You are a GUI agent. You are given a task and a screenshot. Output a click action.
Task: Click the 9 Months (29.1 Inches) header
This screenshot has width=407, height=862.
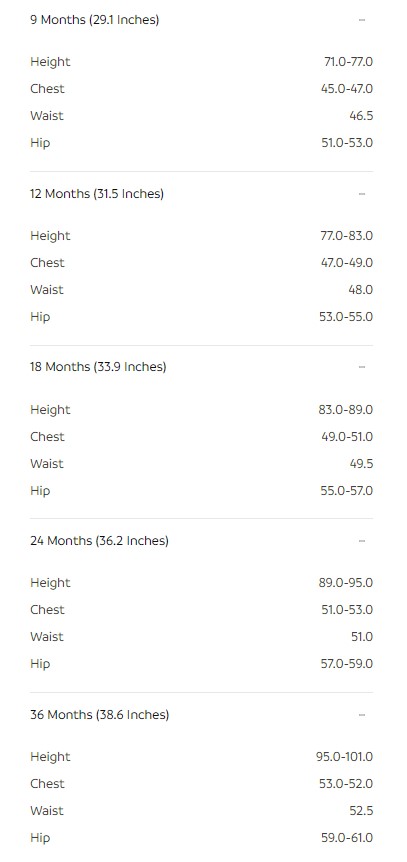[95, 20]
